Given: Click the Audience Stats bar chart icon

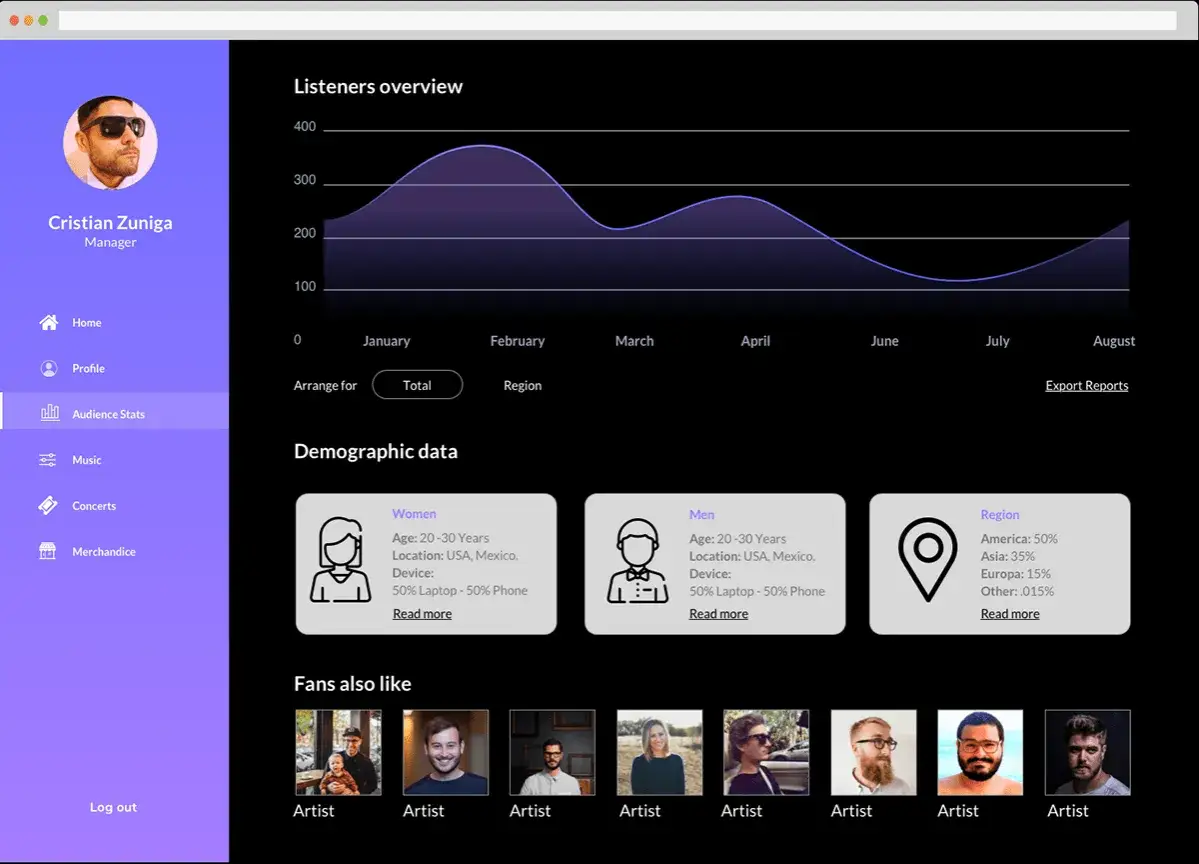Looking at the screenshot, I should click(x=50, y=413).
